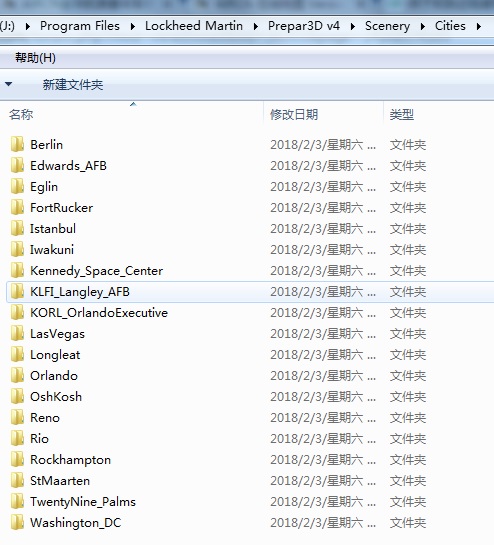Select the Istanbul folder name
Image resolution: width=494 pixels, height=545 pixels.
click(x=53, y=229)
